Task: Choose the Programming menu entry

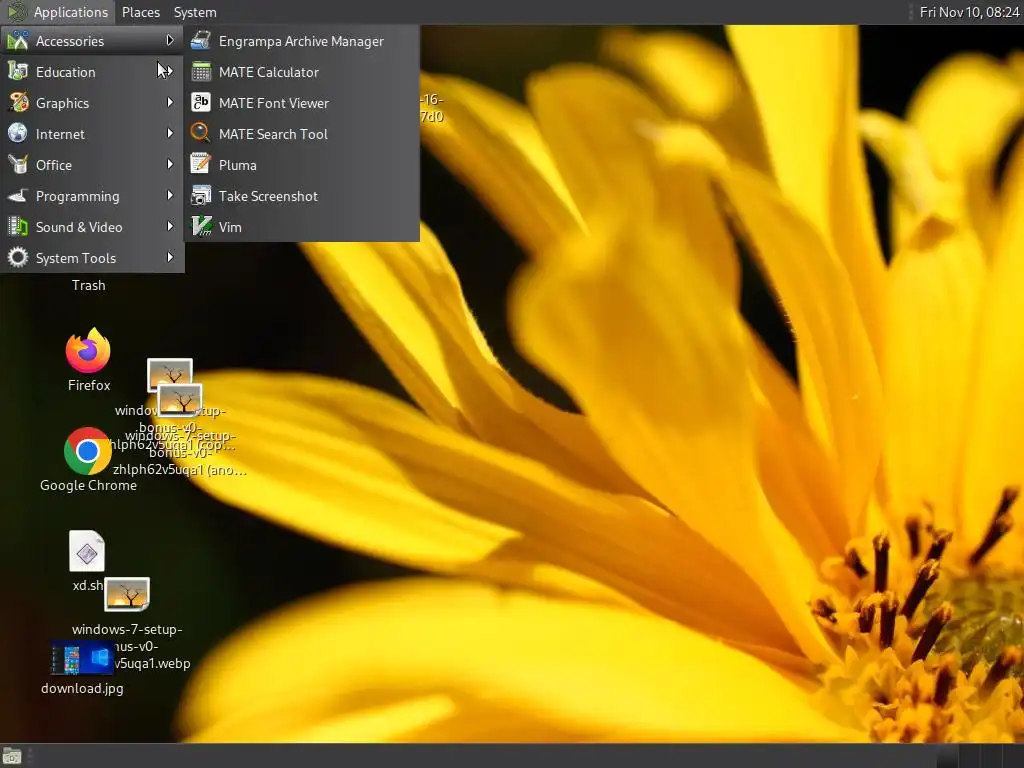Action: click(92, 195)
